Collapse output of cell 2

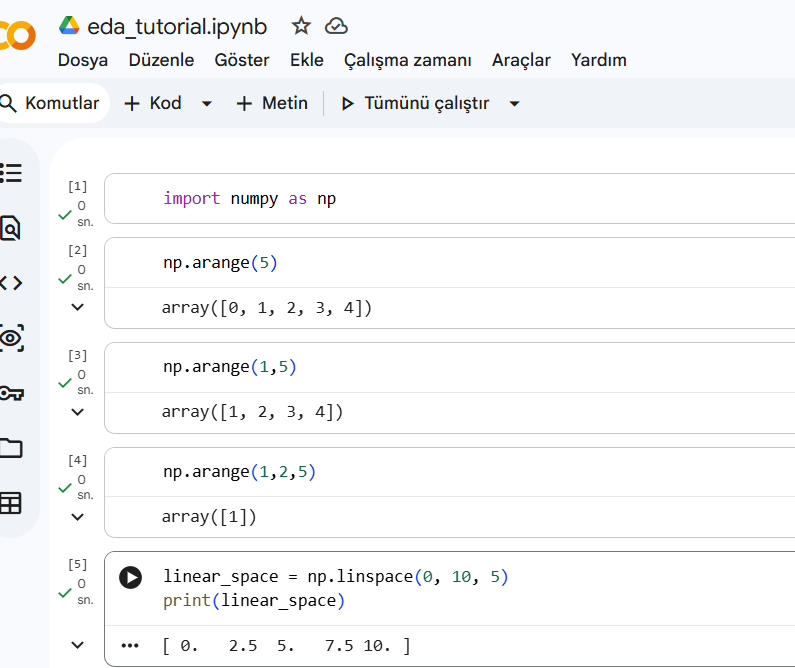click(x=78, y=307)
